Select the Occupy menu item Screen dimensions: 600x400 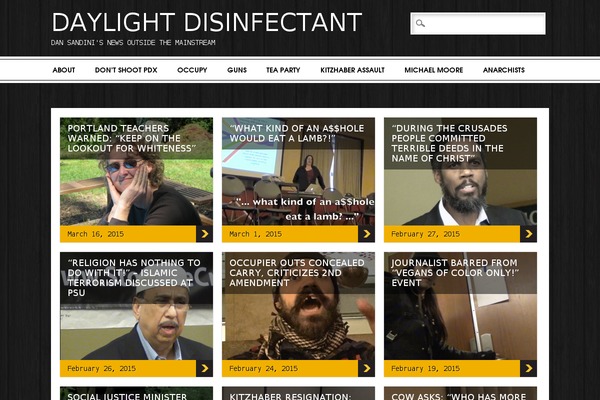click(192, 70)
